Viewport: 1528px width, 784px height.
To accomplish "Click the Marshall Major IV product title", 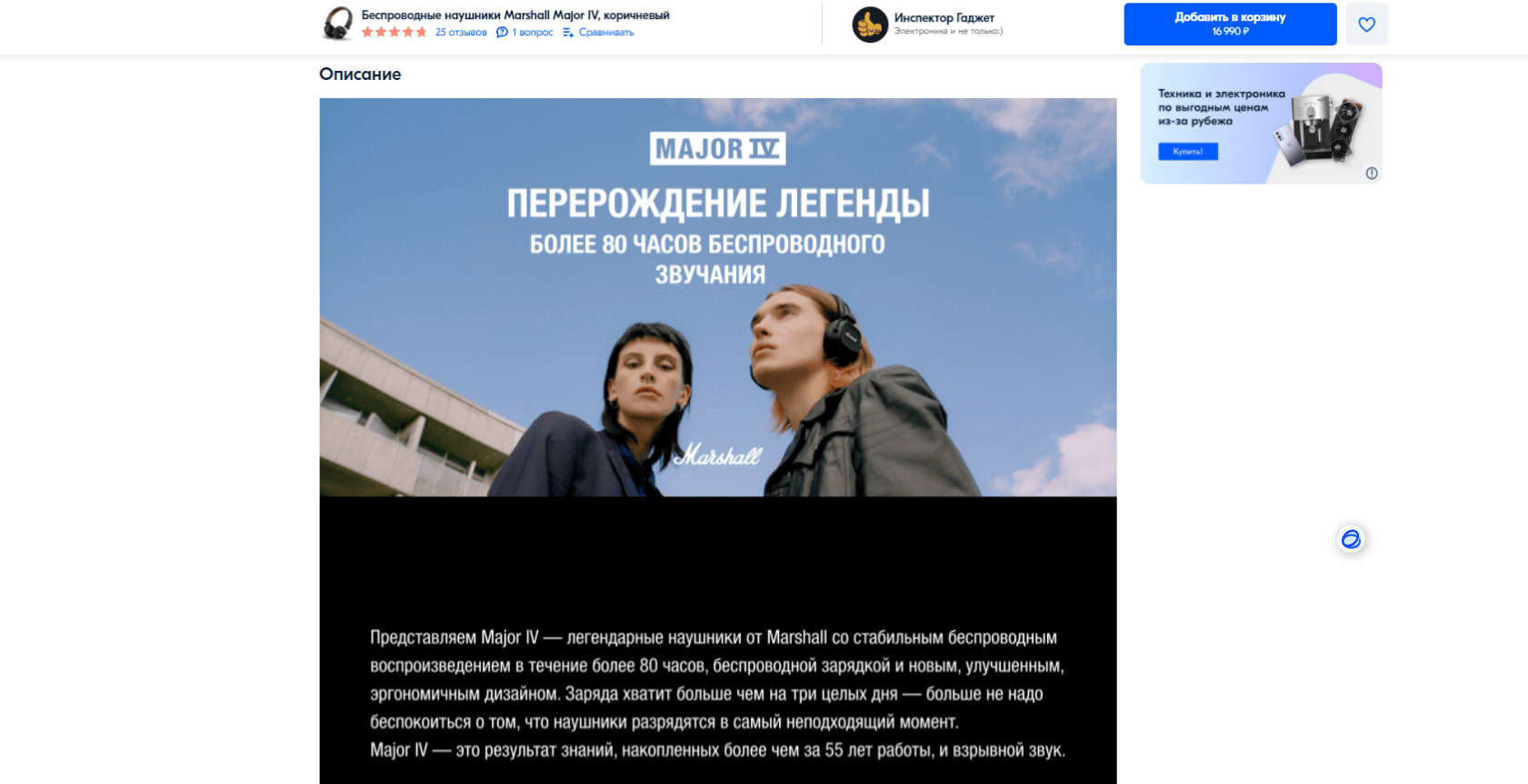I will 515,15.
